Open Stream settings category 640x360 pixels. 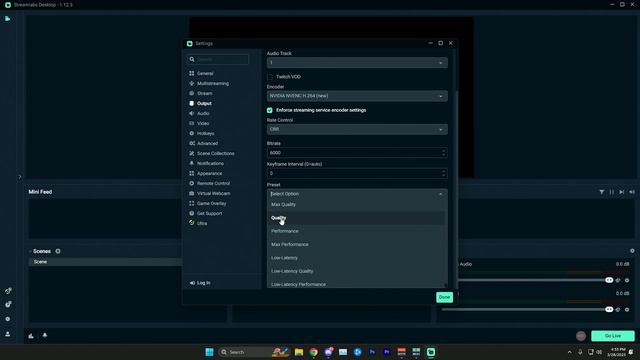pos(204,93)
